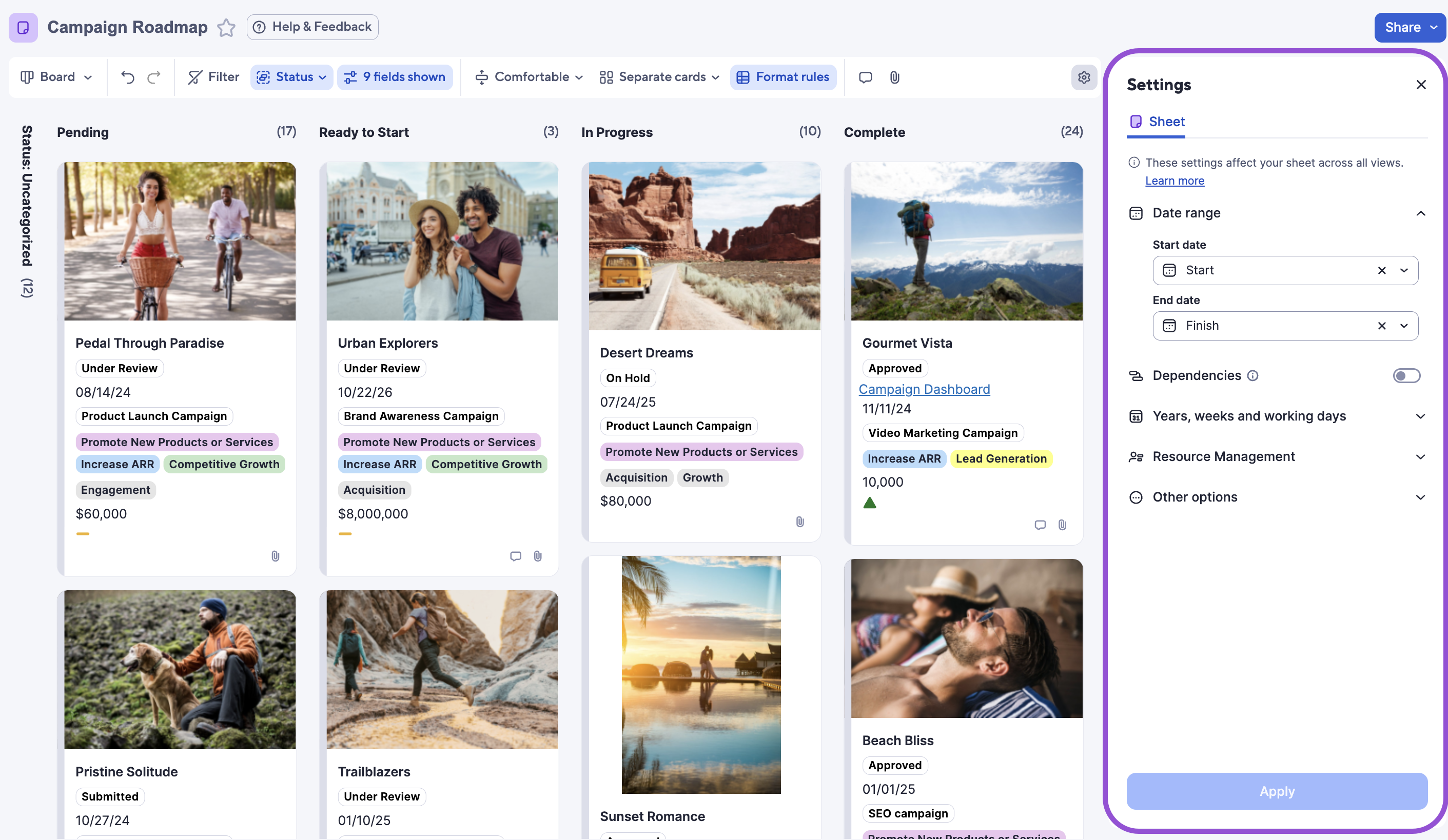The width and height of the screenshot is (1448, 840).
Task: Click the Apply button
Action: coord(1277,791)
